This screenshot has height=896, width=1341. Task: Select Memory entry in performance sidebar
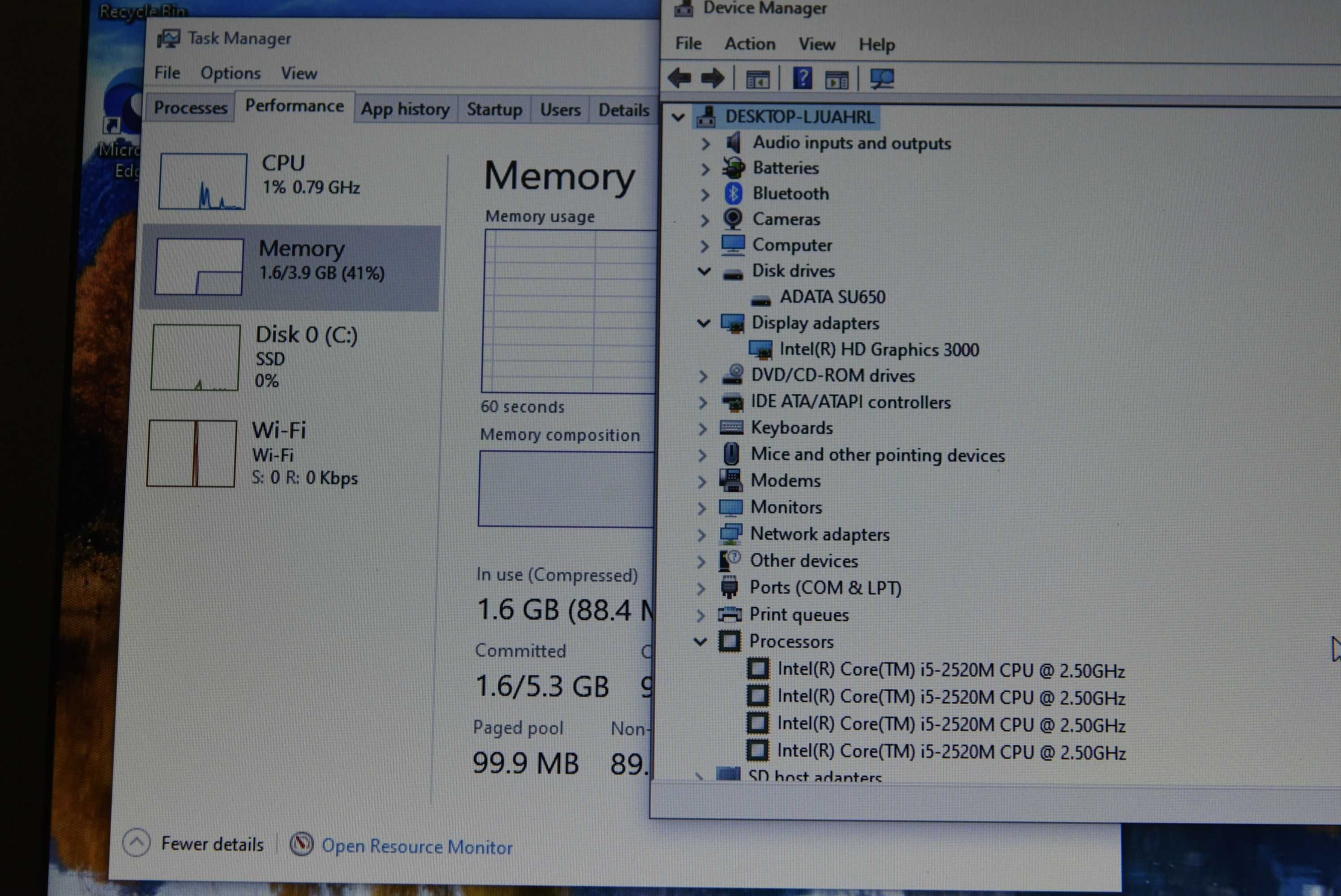coord(291,267)
